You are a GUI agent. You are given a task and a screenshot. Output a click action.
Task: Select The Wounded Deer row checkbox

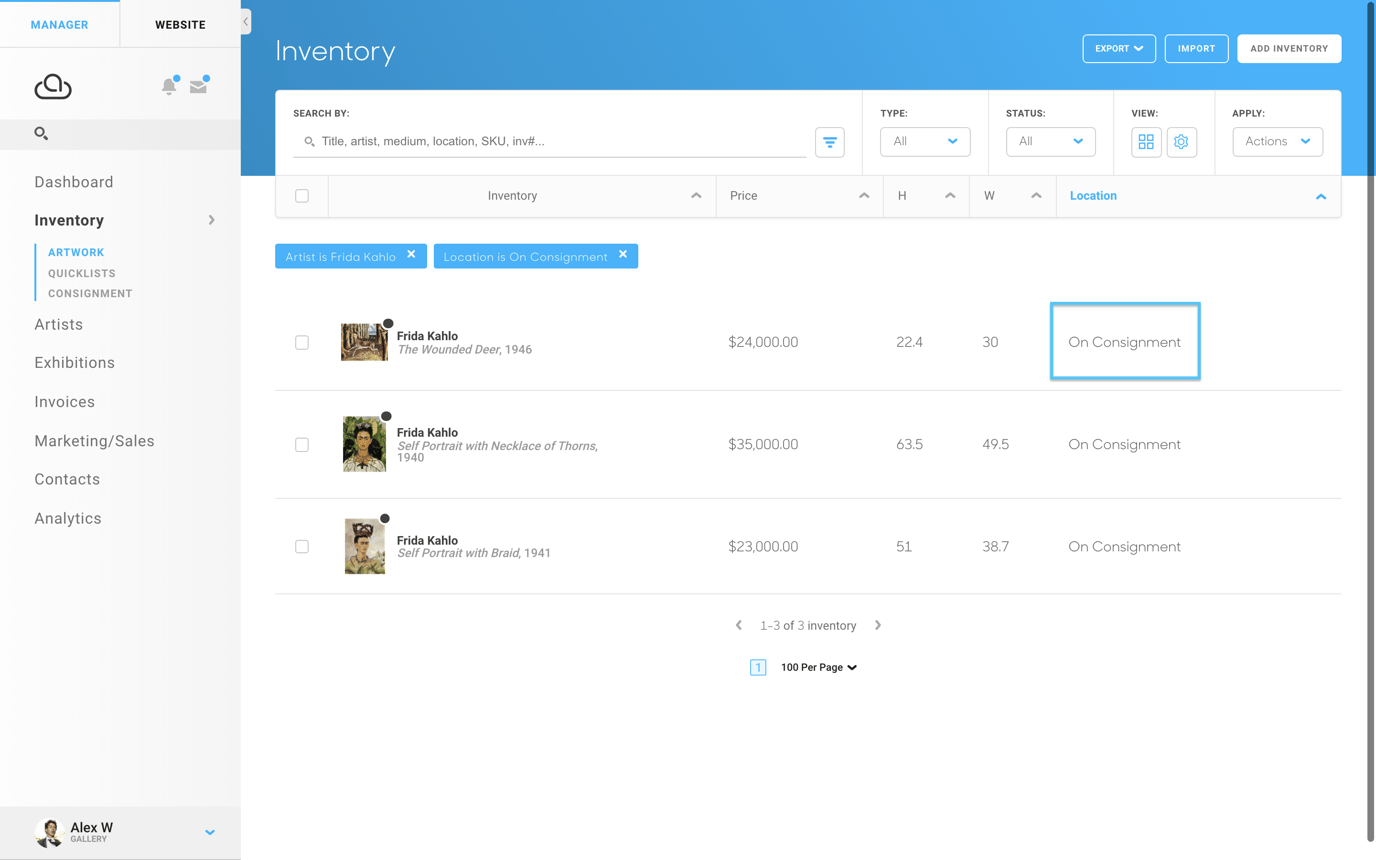coord(301,342)
